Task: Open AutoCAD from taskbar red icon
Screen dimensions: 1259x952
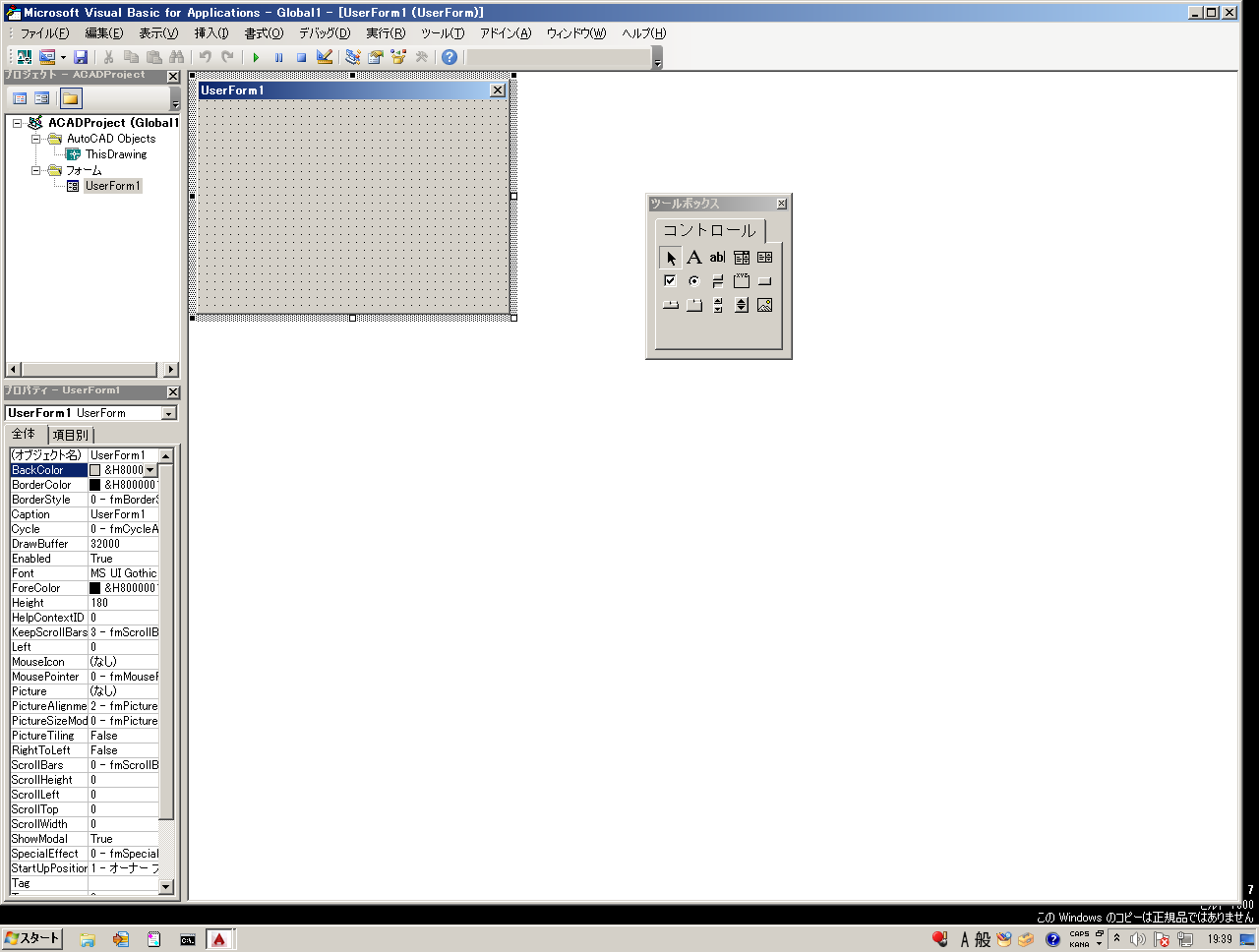Action: pyautogui.click(x=219, y=939)
